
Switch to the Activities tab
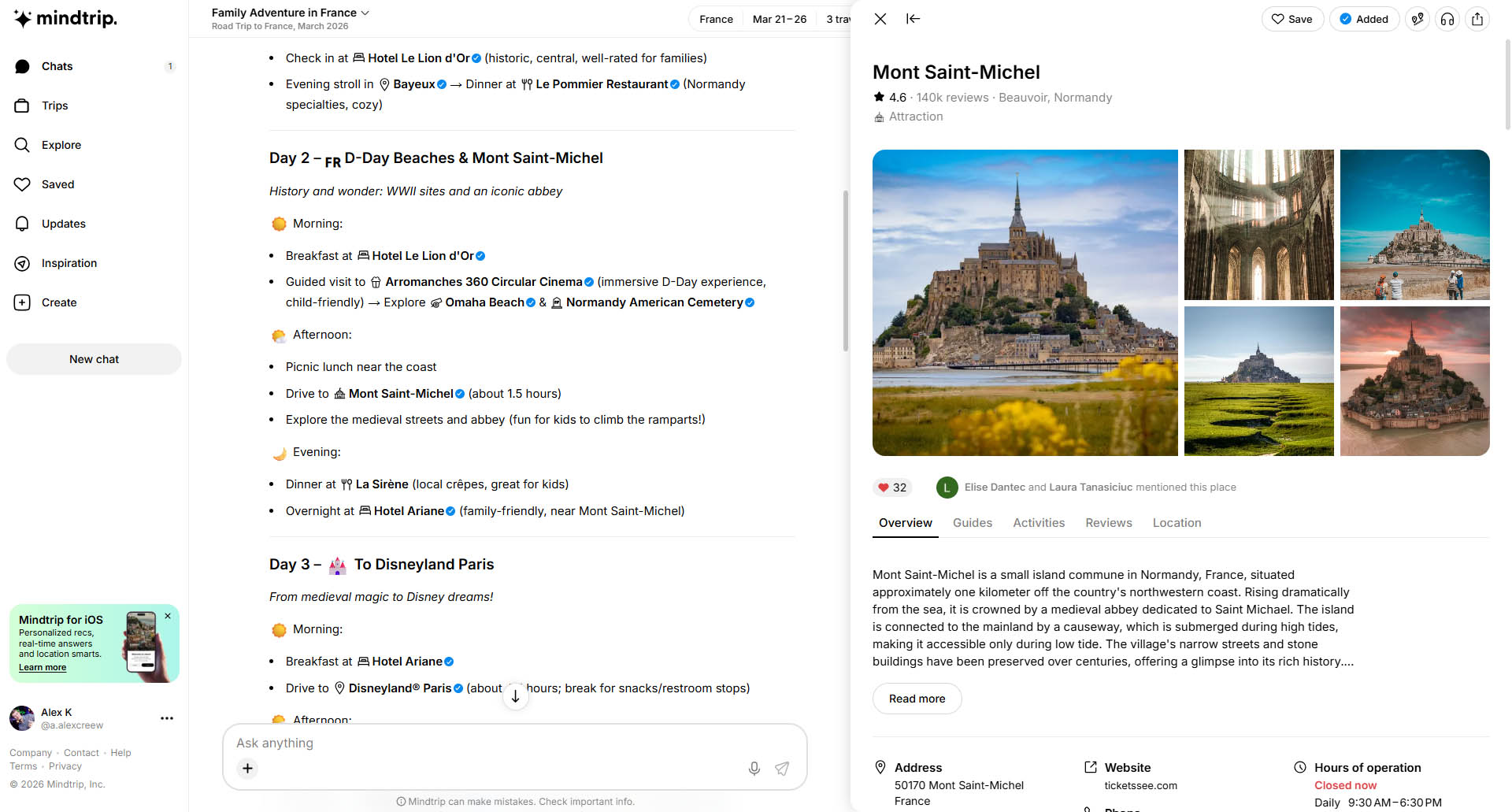1038,523
